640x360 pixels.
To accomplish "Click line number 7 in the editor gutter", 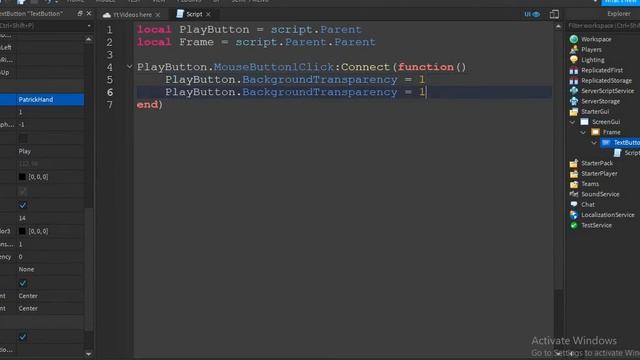I will coord(109,105).
